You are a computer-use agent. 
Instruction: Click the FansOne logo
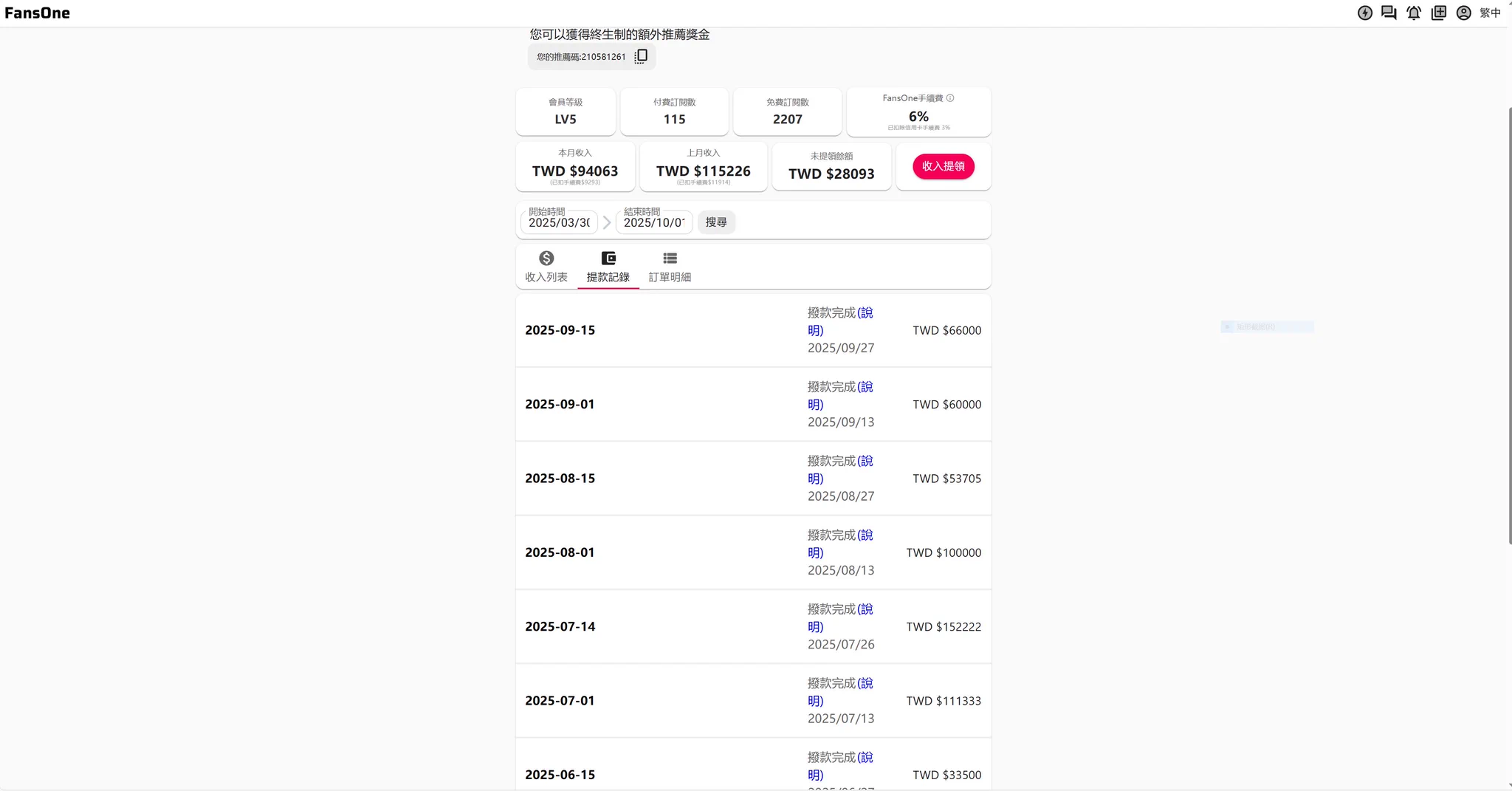(38, 13)
